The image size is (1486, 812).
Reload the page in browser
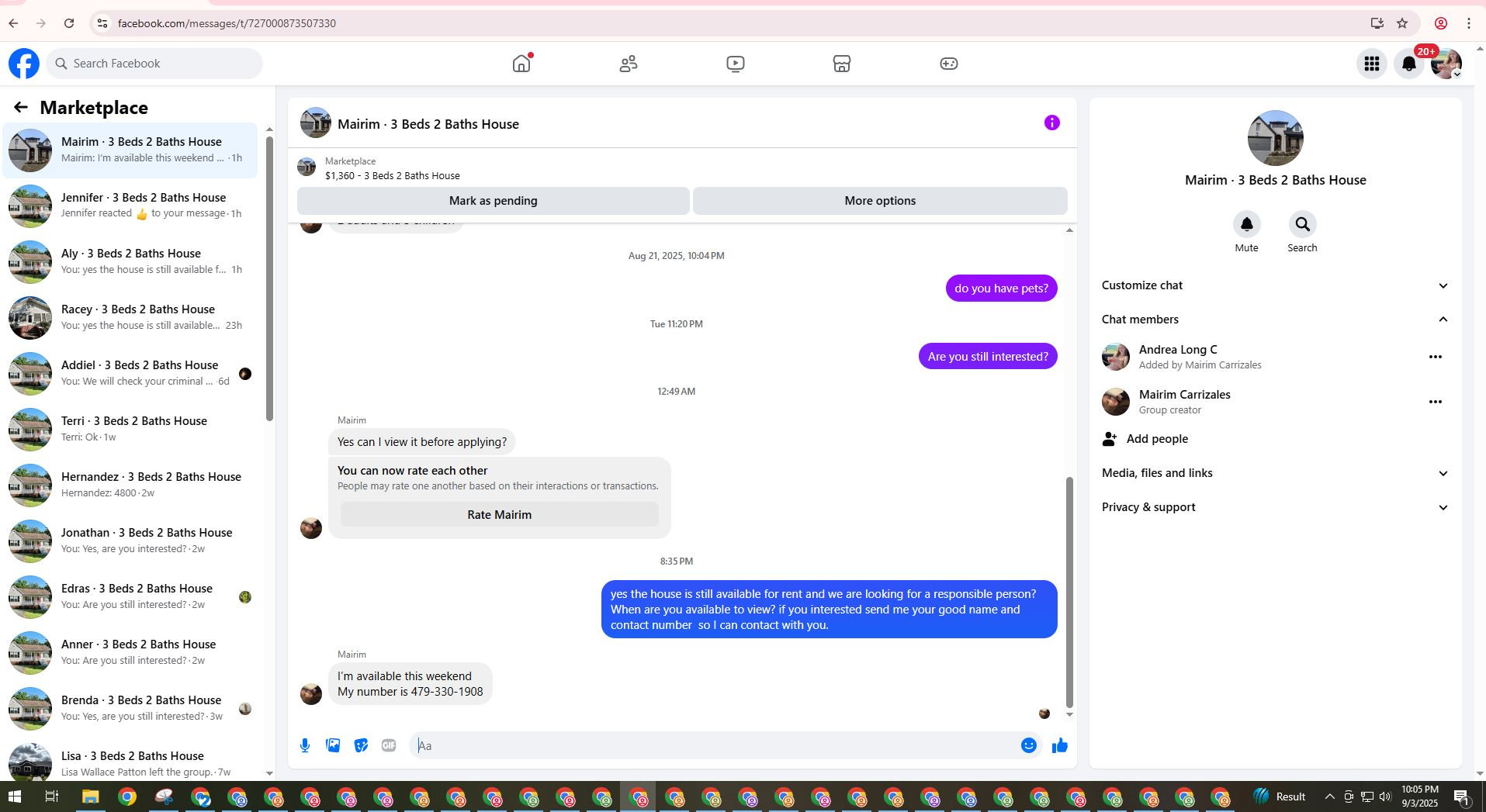(x=69, y=23)
